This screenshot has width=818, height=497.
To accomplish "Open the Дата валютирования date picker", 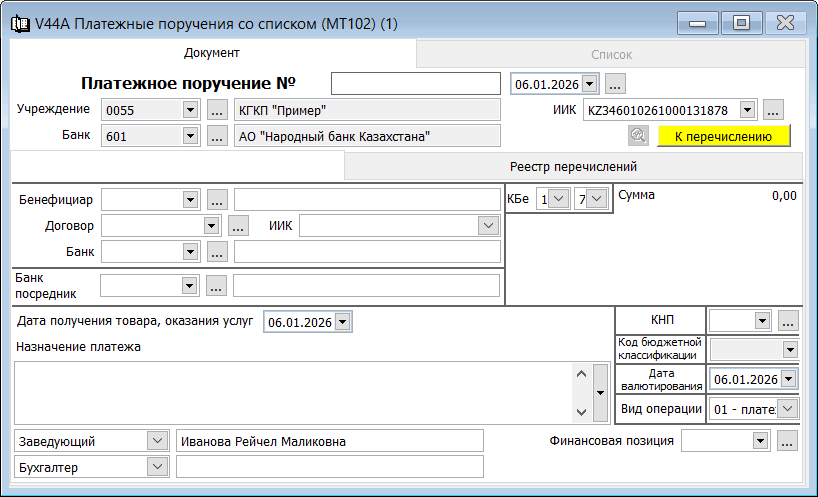I will pos(789,379).
